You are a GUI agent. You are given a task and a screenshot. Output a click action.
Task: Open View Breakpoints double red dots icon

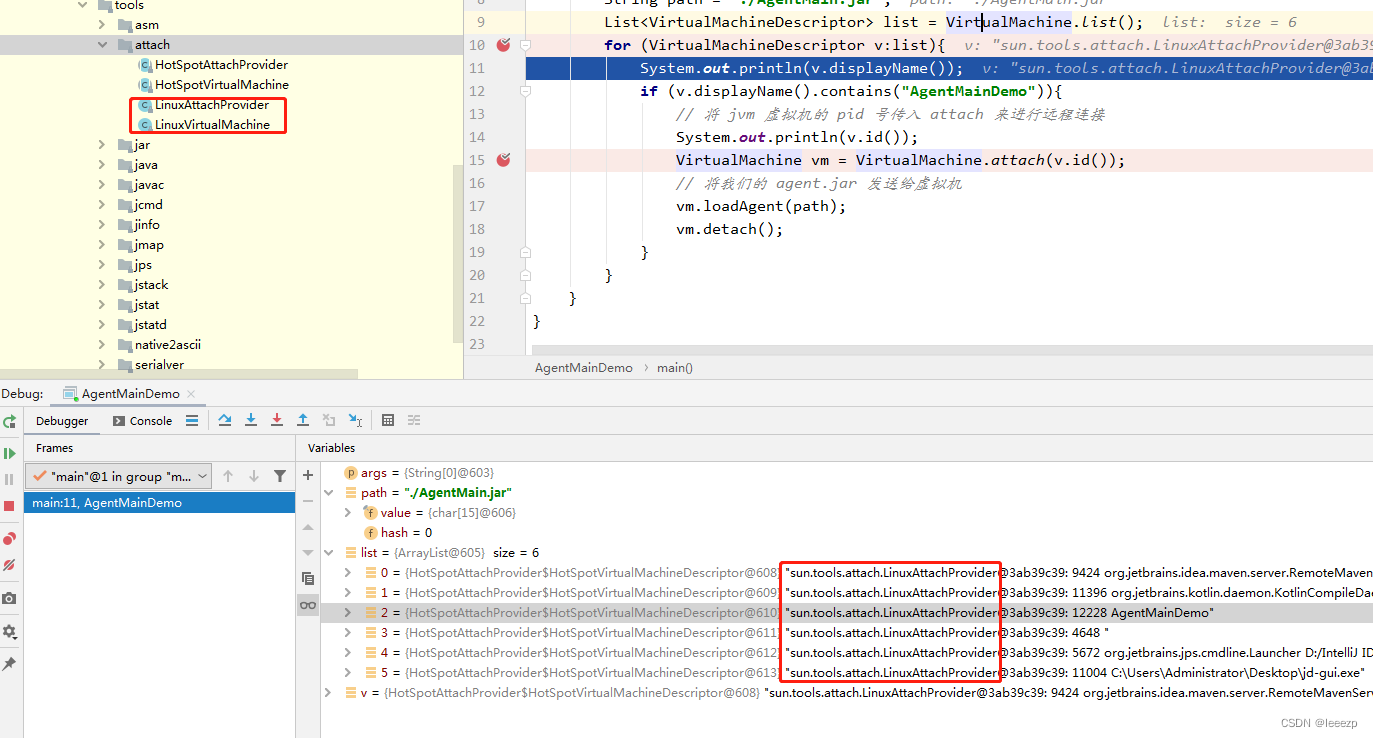click(x=9, y=539)
